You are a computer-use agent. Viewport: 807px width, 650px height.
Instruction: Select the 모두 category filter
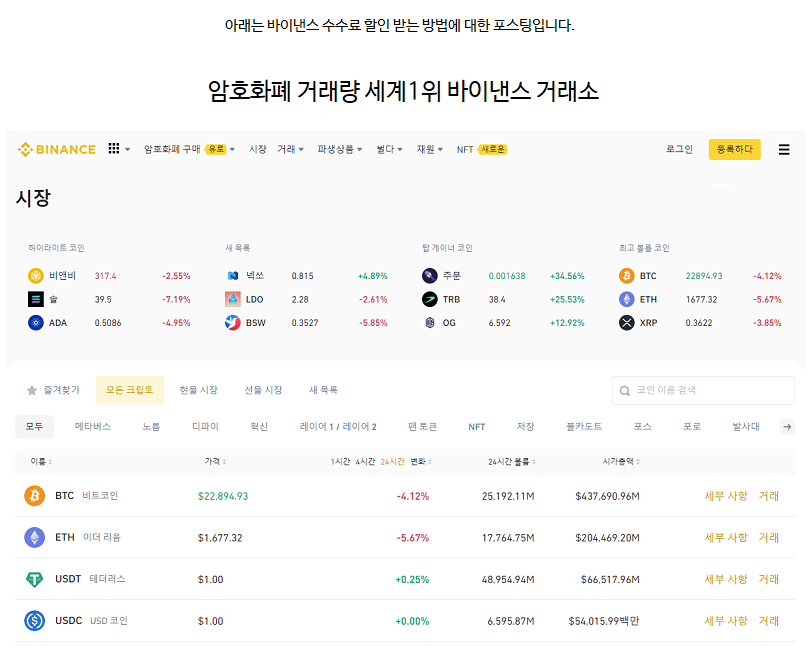pos(34,427)
